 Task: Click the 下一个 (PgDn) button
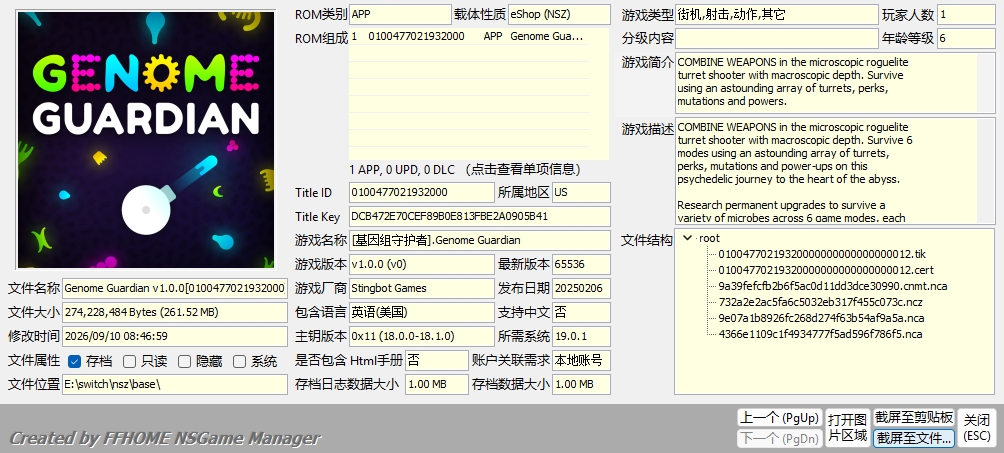click(x=779, y=438)
